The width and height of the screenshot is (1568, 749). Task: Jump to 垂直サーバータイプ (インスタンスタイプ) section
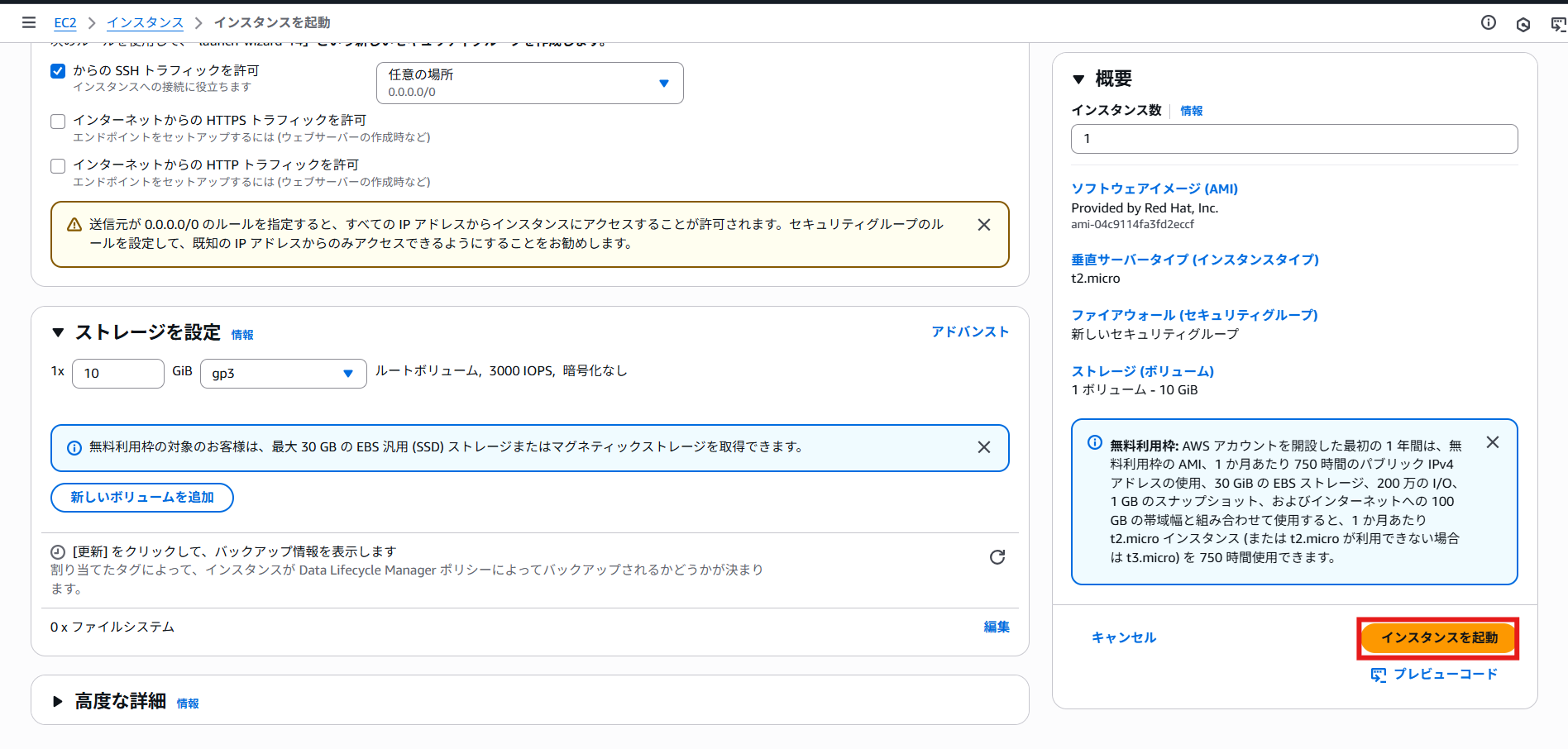coord(1195,260)
